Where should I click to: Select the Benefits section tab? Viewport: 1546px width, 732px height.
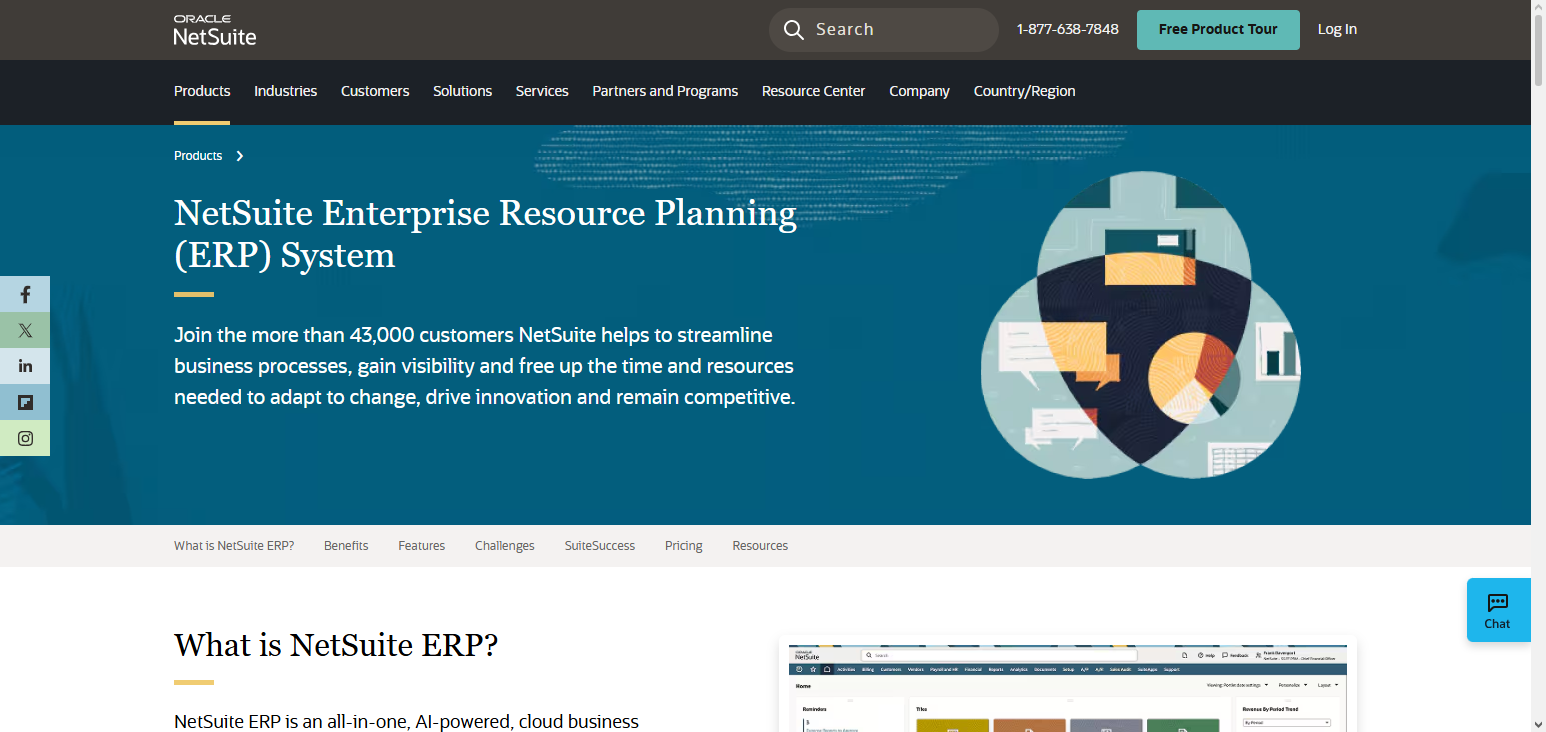pos(346,545)
